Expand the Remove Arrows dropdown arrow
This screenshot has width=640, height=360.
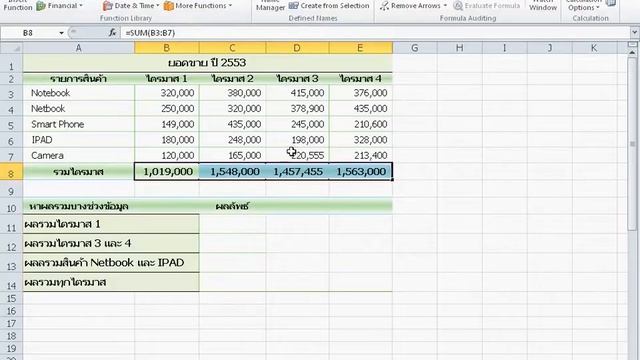click(445, 6)
